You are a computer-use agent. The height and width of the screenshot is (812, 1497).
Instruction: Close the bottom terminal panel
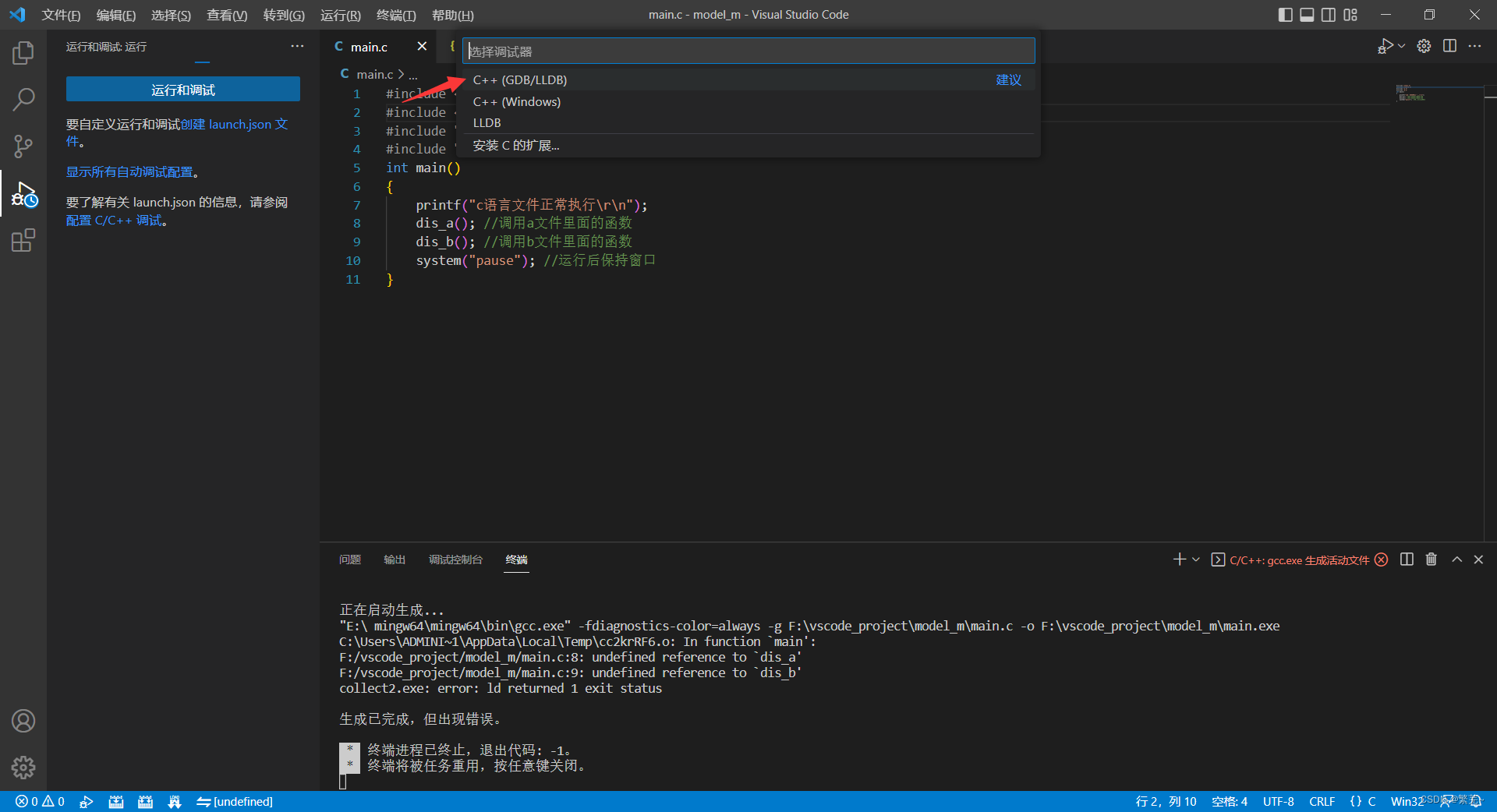click(1478, 560)
